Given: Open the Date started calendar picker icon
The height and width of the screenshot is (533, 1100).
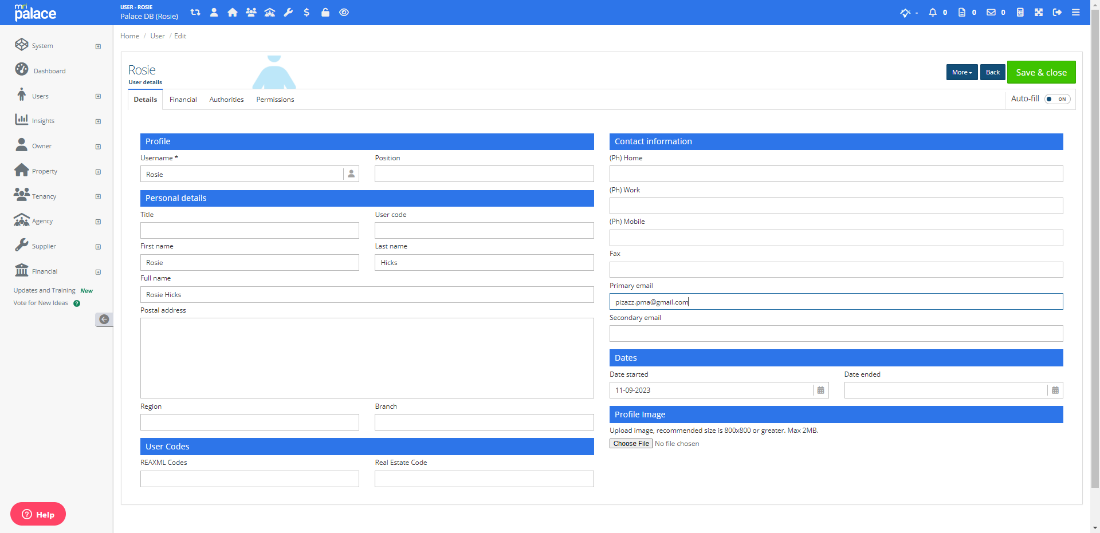Looking at the screenshot, I should click(x=820, y=391).
